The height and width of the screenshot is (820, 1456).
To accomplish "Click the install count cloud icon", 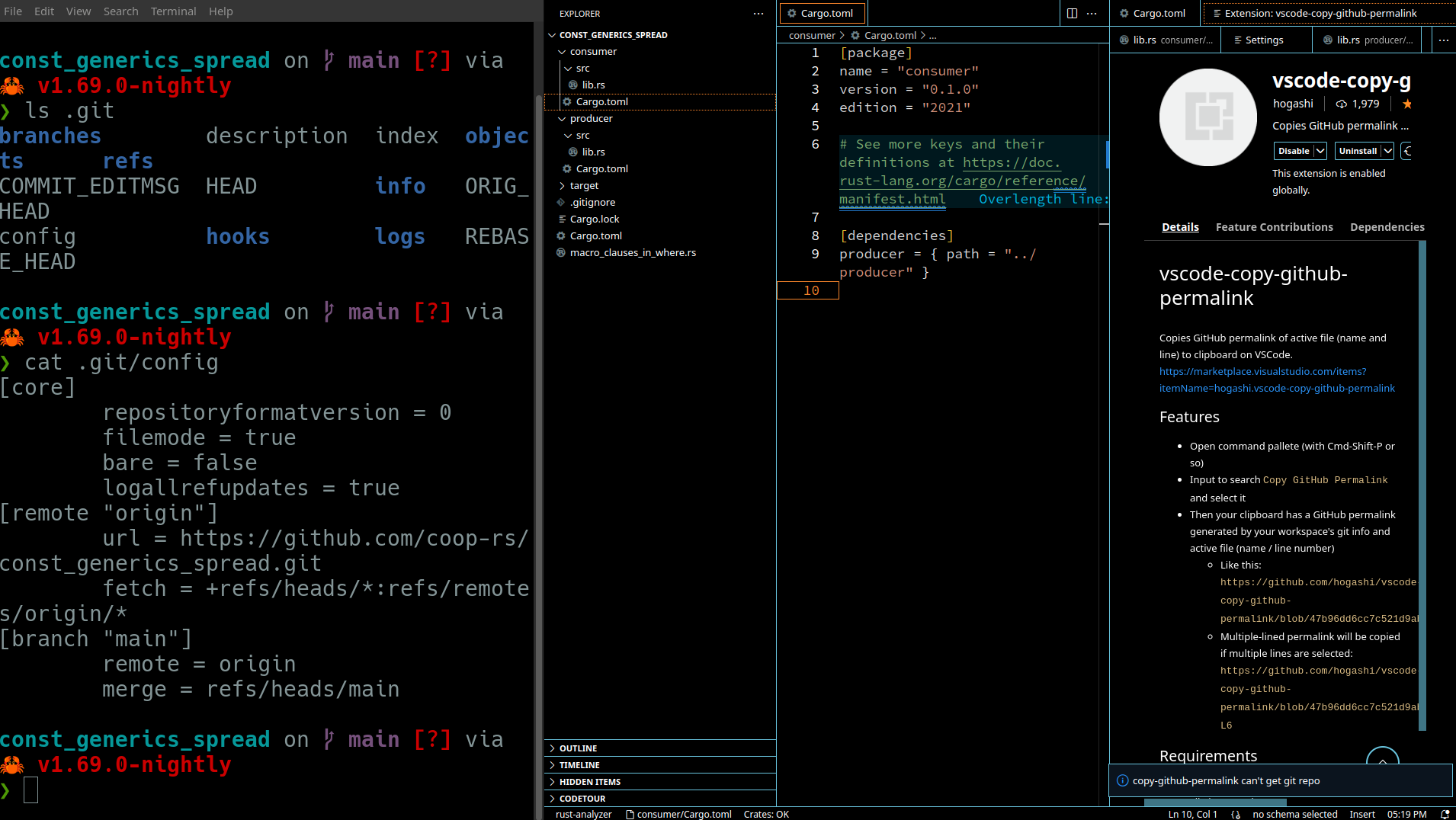I will tap(1342, 104).
